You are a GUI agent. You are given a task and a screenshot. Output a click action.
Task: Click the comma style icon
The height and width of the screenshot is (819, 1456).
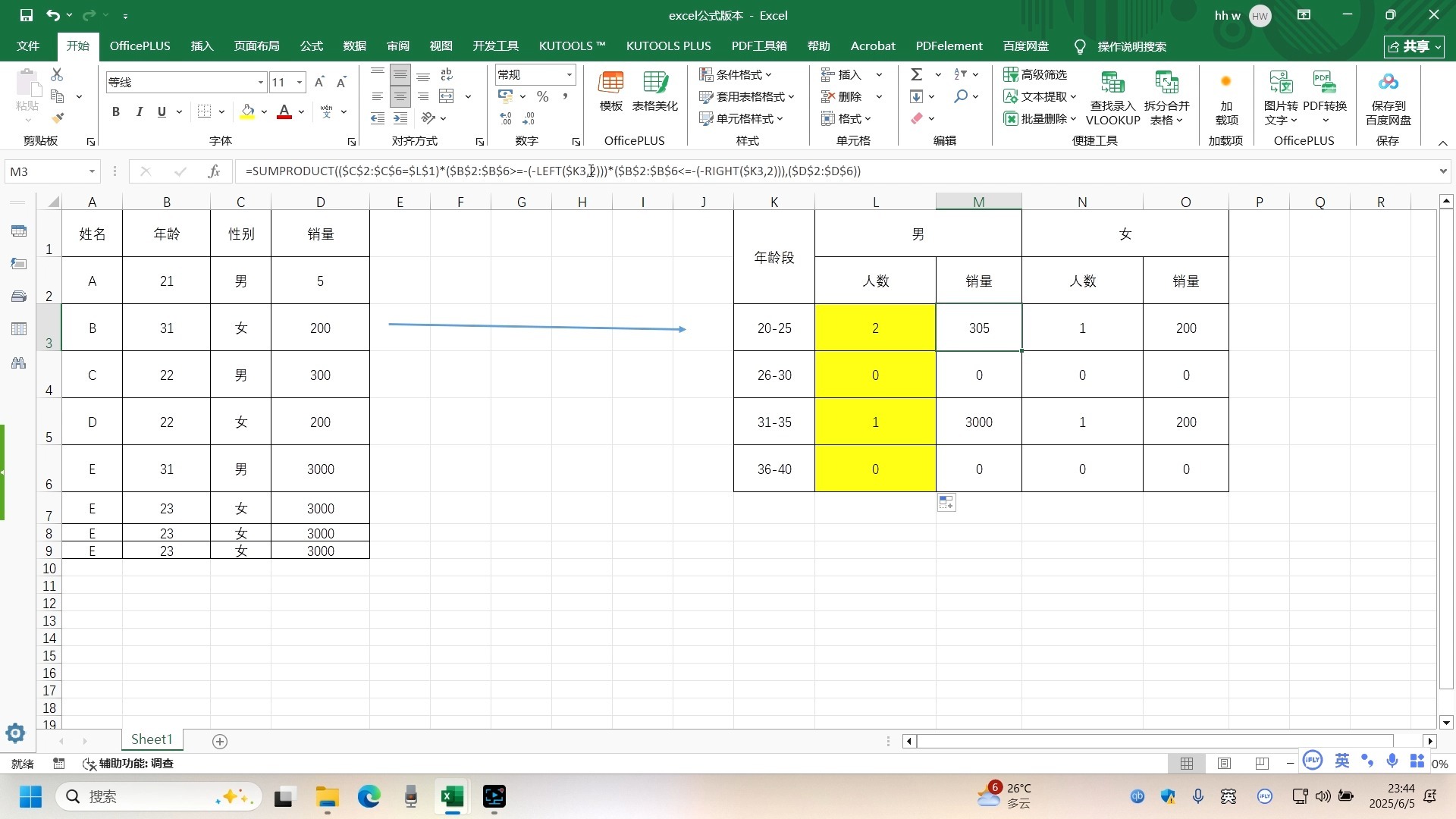[x=566, y=96]
